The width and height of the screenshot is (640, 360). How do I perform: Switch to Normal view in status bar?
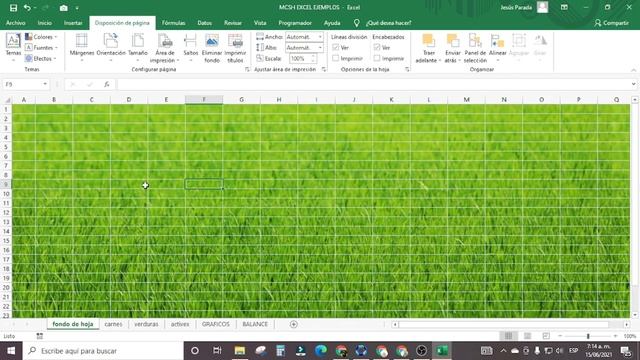[x=508, y=336]
